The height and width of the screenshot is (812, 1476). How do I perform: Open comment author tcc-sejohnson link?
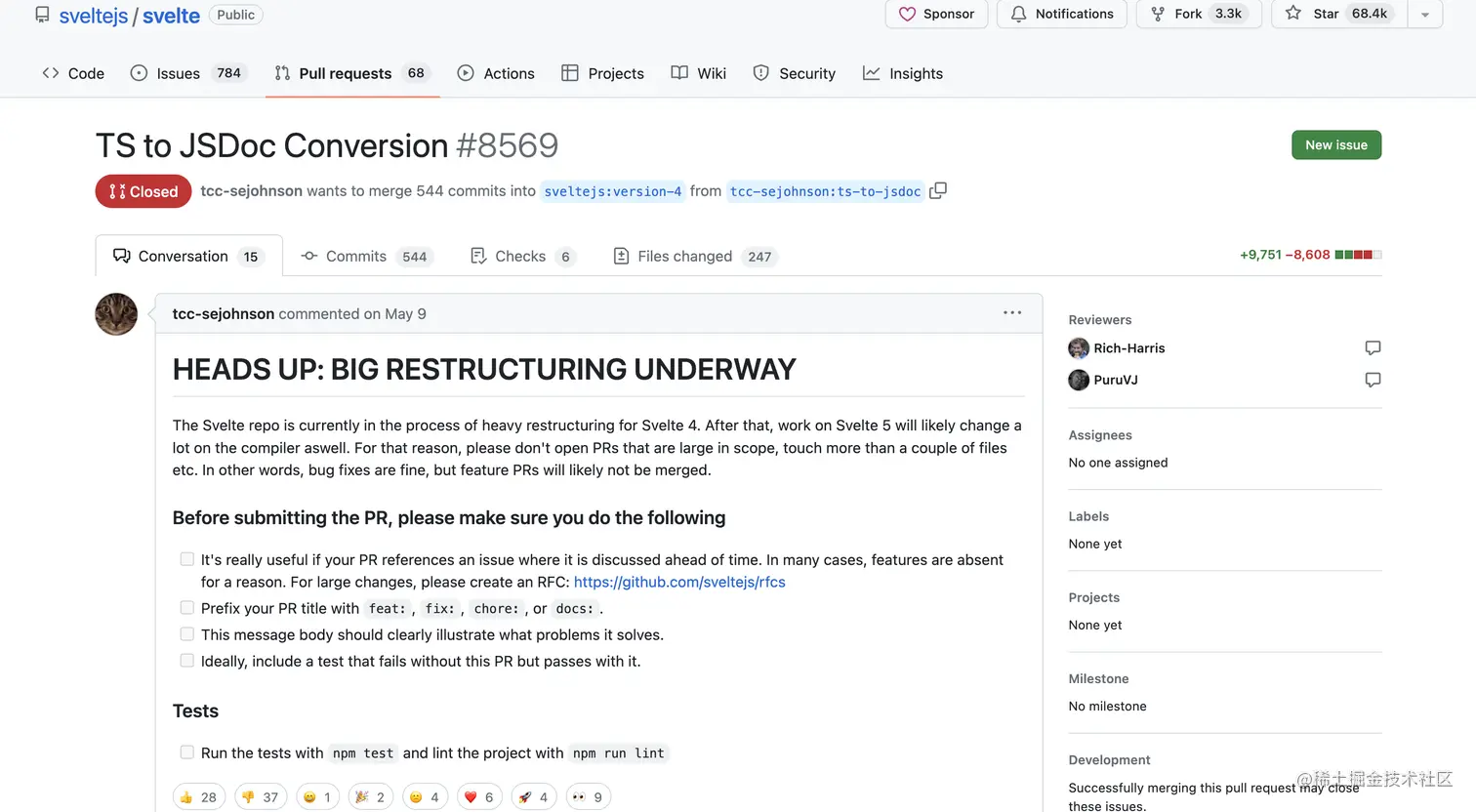coord(224,313)
